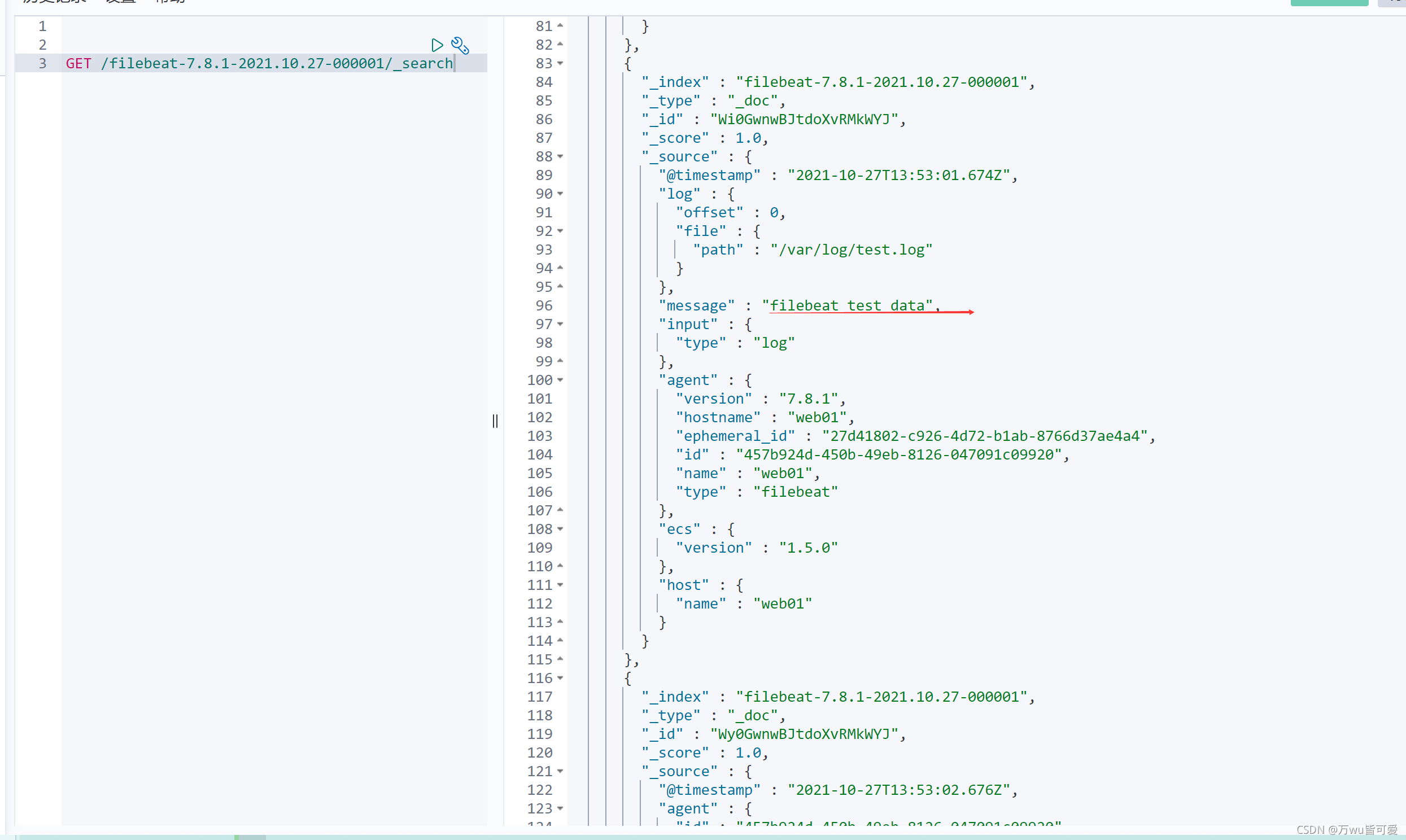This screenshot has height=840, width=1406.
Task: Toggle the fold arrow at line 107
Action: point(560,510)
